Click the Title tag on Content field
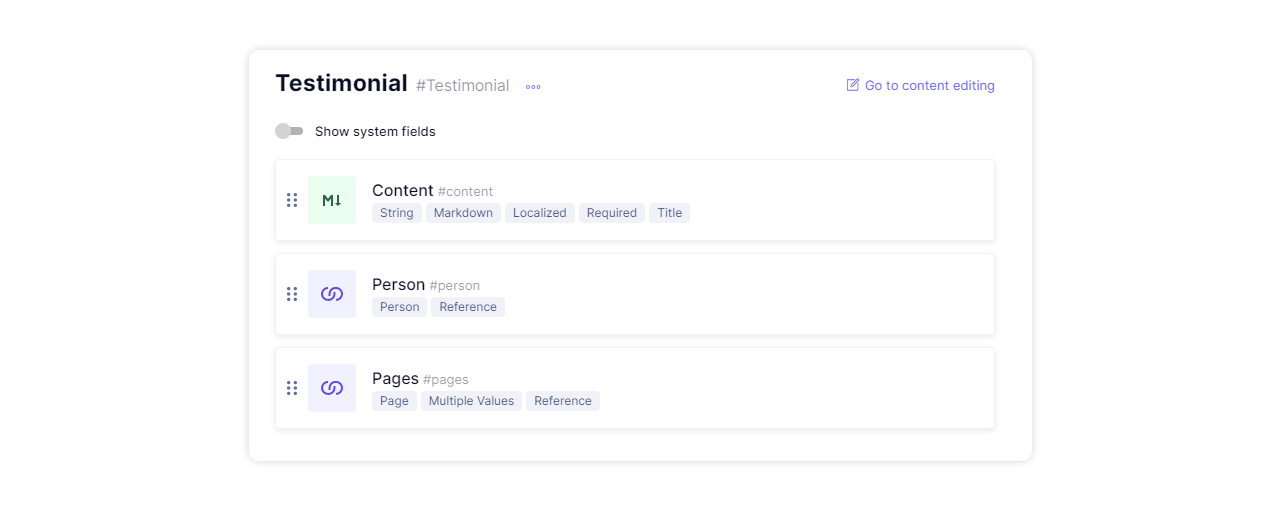This screenshot has height=511, width=1280. tap(670, 213)
